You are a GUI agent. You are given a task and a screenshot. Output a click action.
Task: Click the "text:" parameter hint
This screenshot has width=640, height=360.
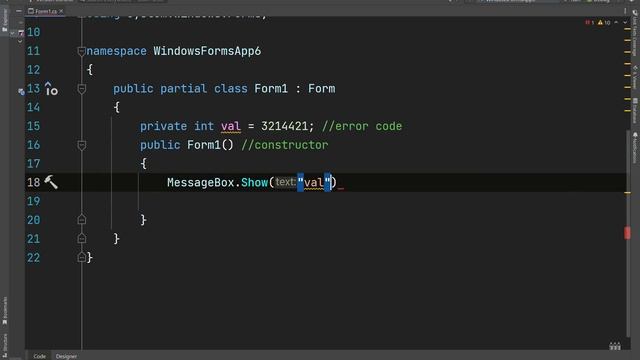[x=285, y=182]
